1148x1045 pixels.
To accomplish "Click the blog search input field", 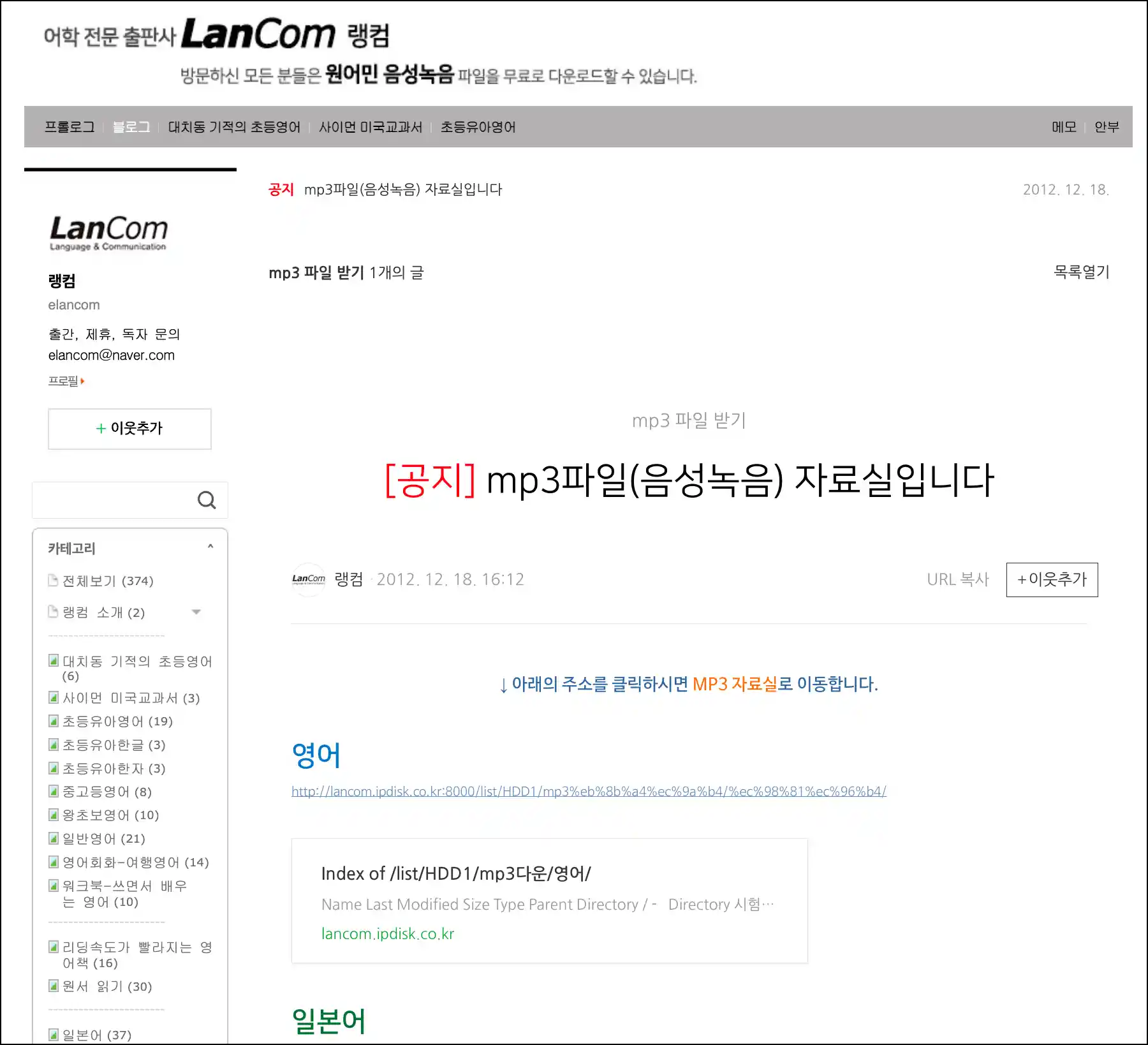I will [115, 500].
